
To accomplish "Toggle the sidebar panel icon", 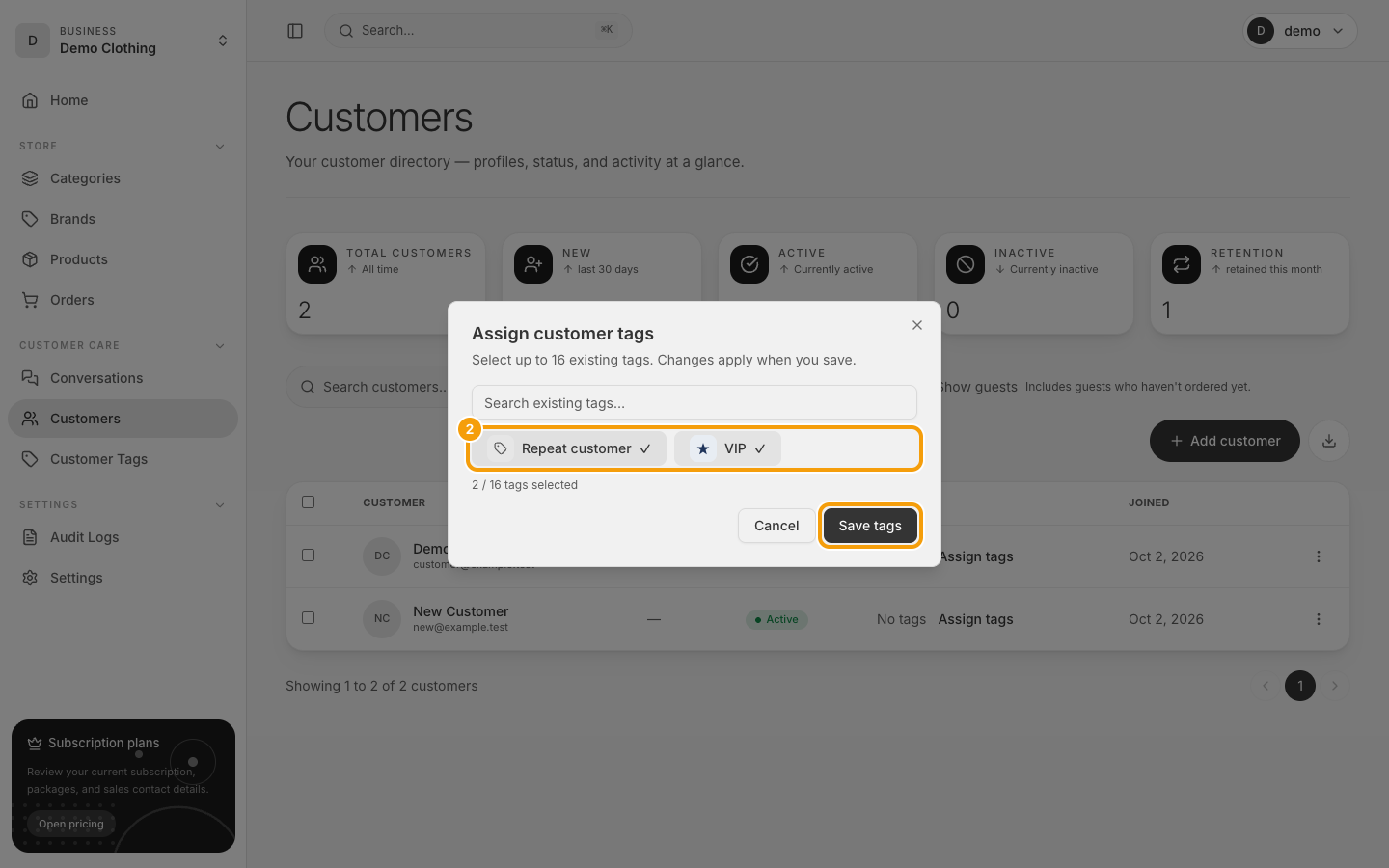I will 295,31.
